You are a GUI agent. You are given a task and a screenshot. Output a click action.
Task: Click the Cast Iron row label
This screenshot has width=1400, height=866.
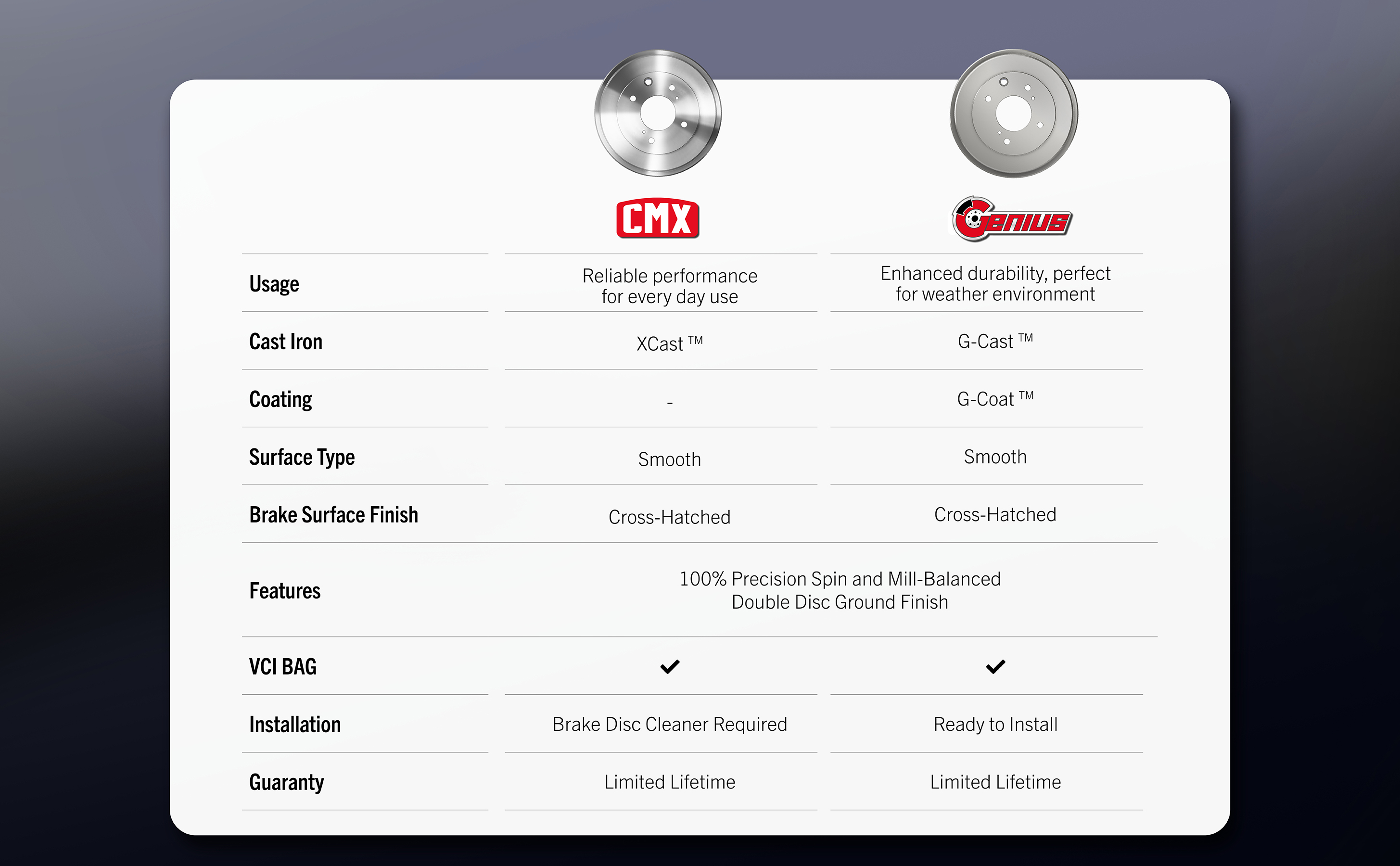(285, 342)
